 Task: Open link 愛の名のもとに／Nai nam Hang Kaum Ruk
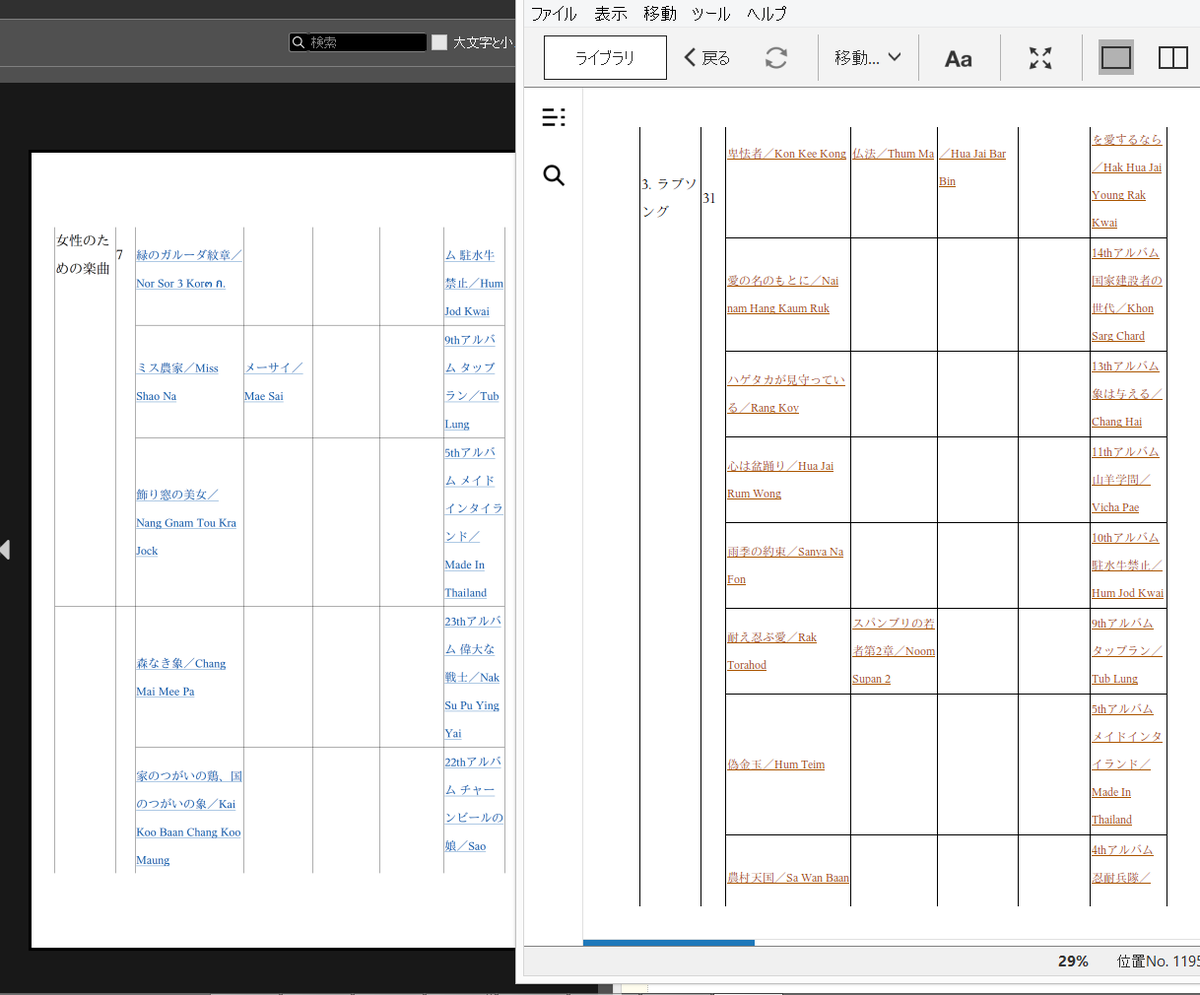[x=783, y=294]
